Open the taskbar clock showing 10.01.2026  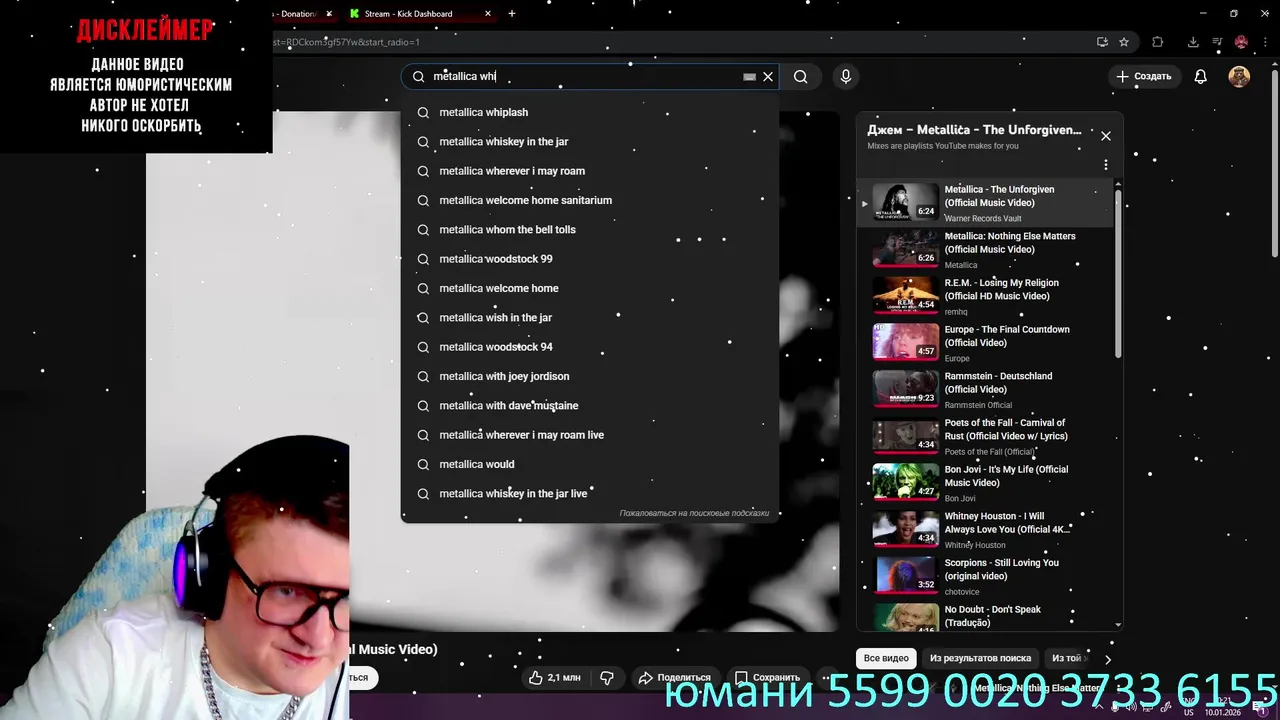point(1222,707)
